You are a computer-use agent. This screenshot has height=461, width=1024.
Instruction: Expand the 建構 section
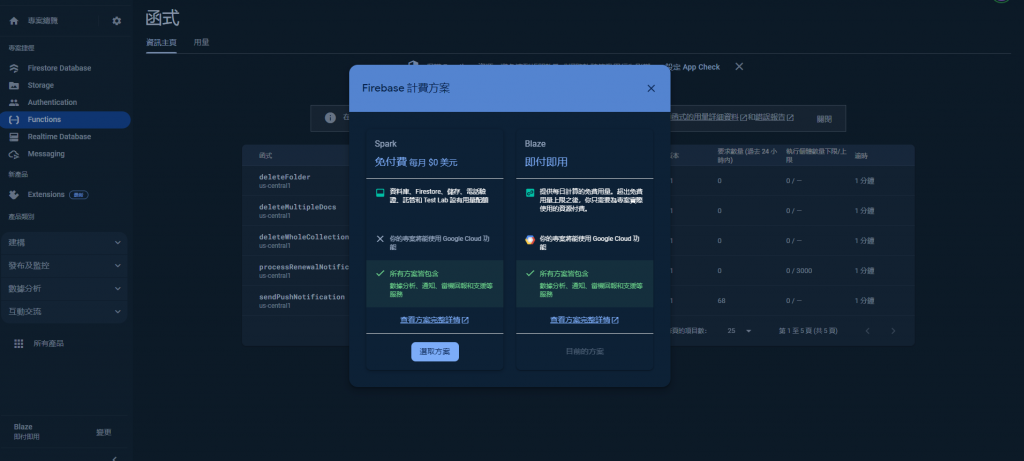tap(64, 242)
